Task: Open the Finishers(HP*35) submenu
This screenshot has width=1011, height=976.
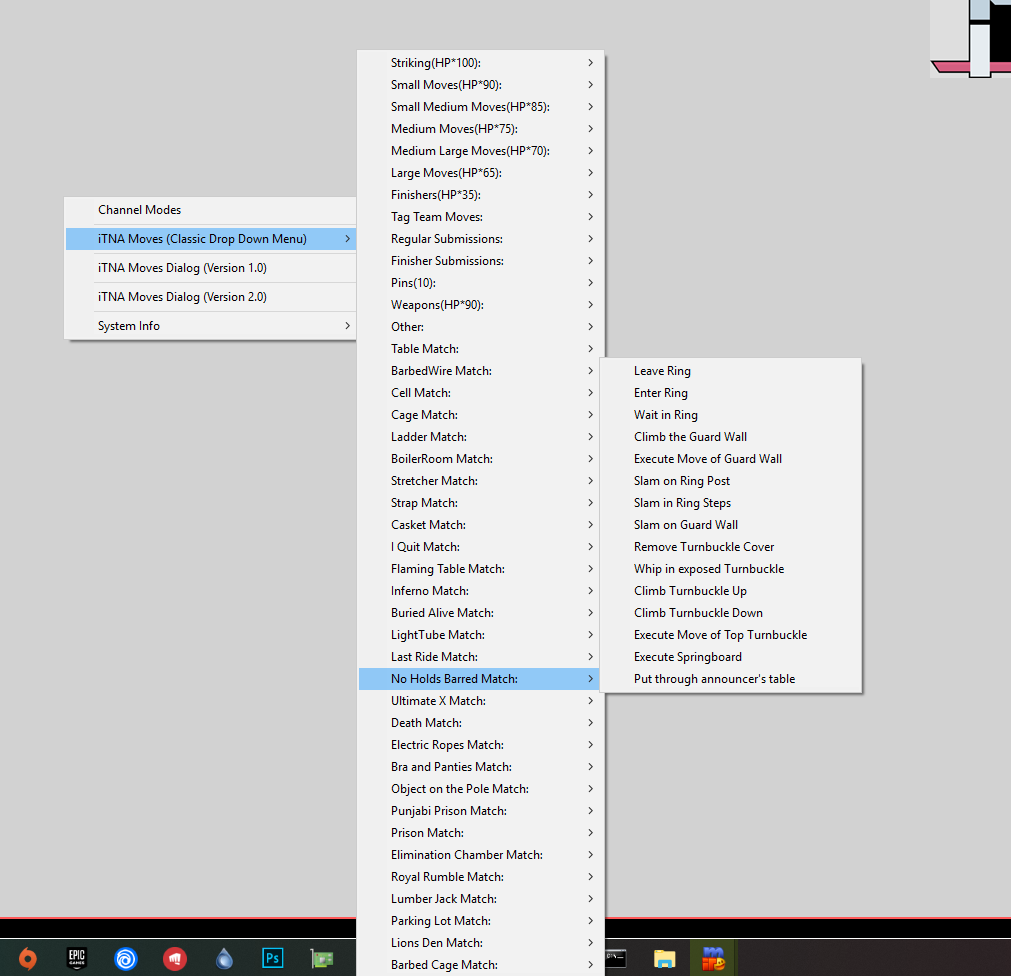Action: (480, 195)
